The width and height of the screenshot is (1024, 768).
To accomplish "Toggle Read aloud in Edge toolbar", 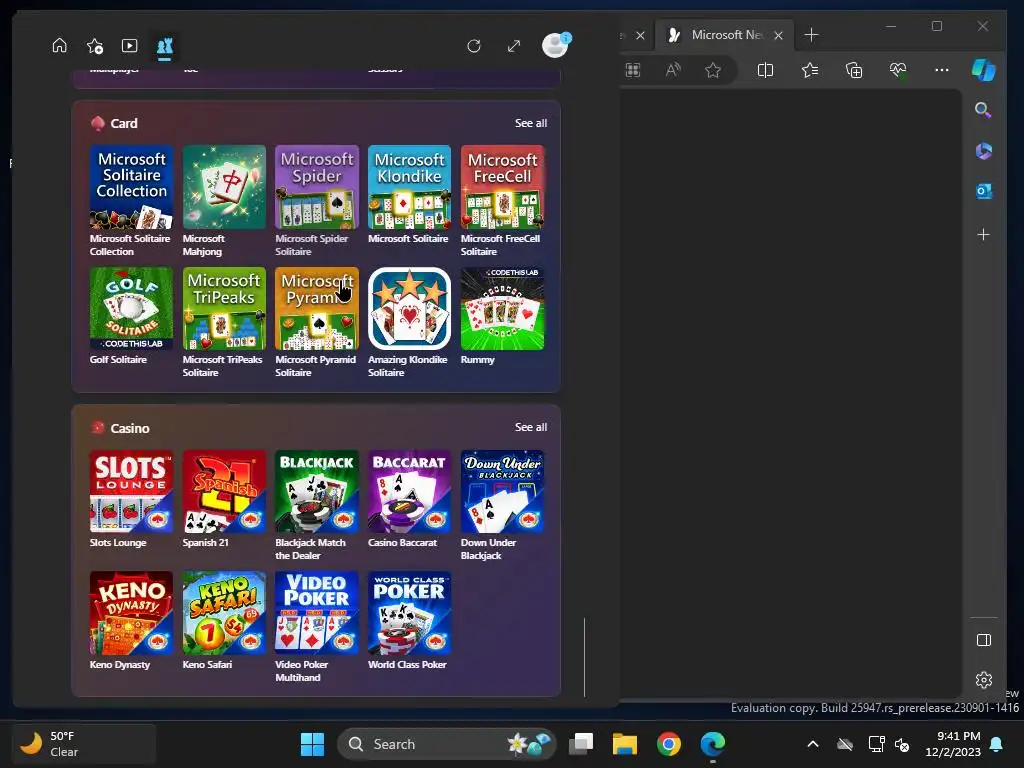I will 673,70.
